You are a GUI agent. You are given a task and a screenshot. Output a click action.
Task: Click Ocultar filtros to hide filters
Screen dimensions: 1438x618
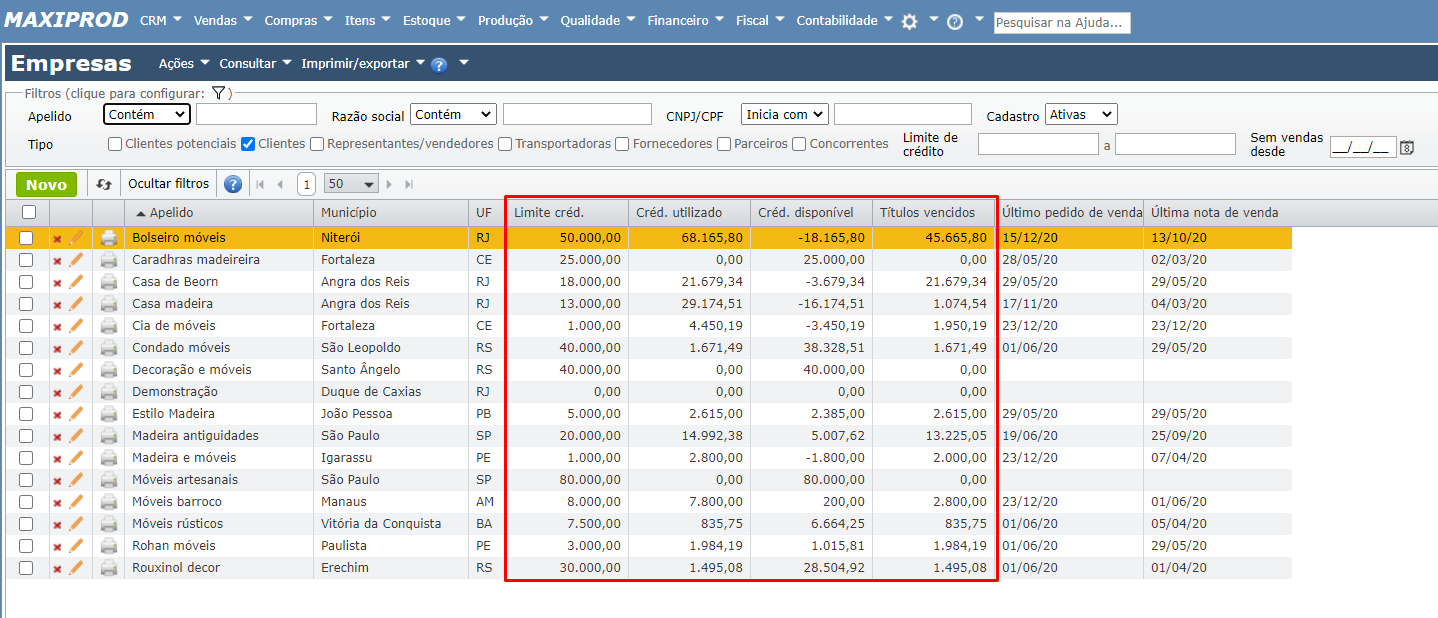pos(168,184)
